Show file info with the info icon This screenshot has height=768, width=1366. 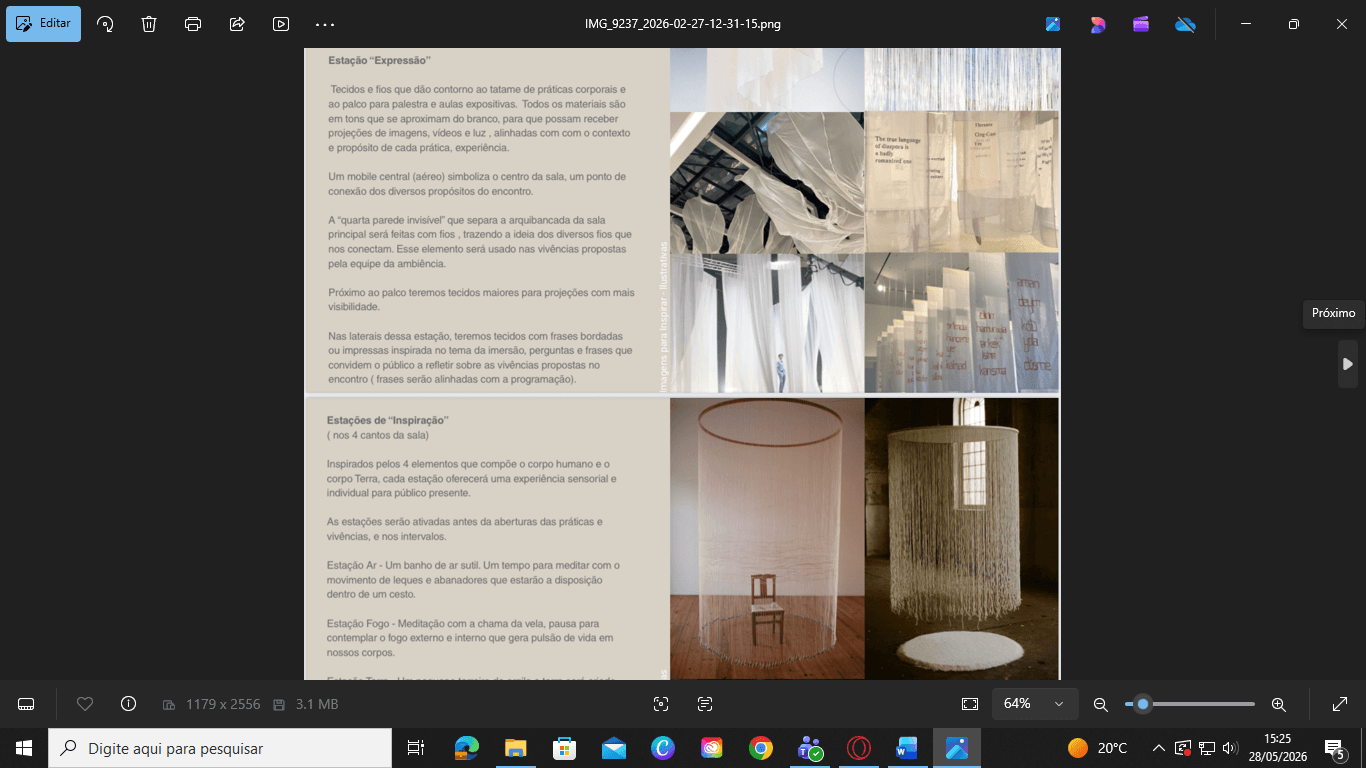coord(128,704)
